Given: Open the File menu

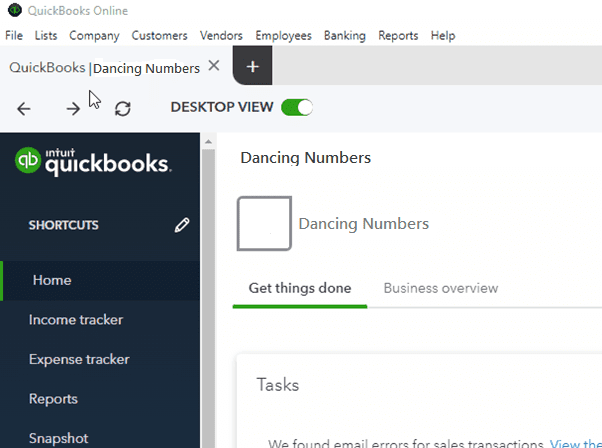Looking at the screenshot, I should (14, 35).
